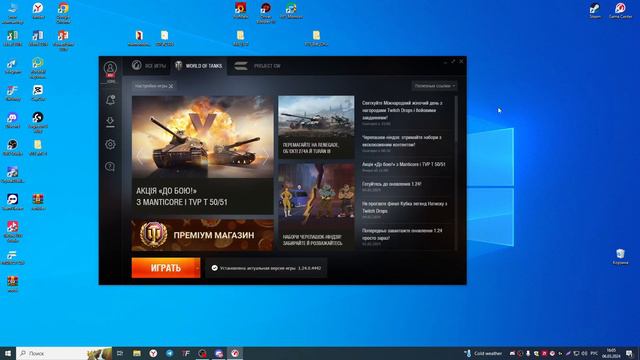The width and height of the screenshot is (640, 360).
Task: Open the notifications bell in launcher sidebar
Action: coord(110,100)
